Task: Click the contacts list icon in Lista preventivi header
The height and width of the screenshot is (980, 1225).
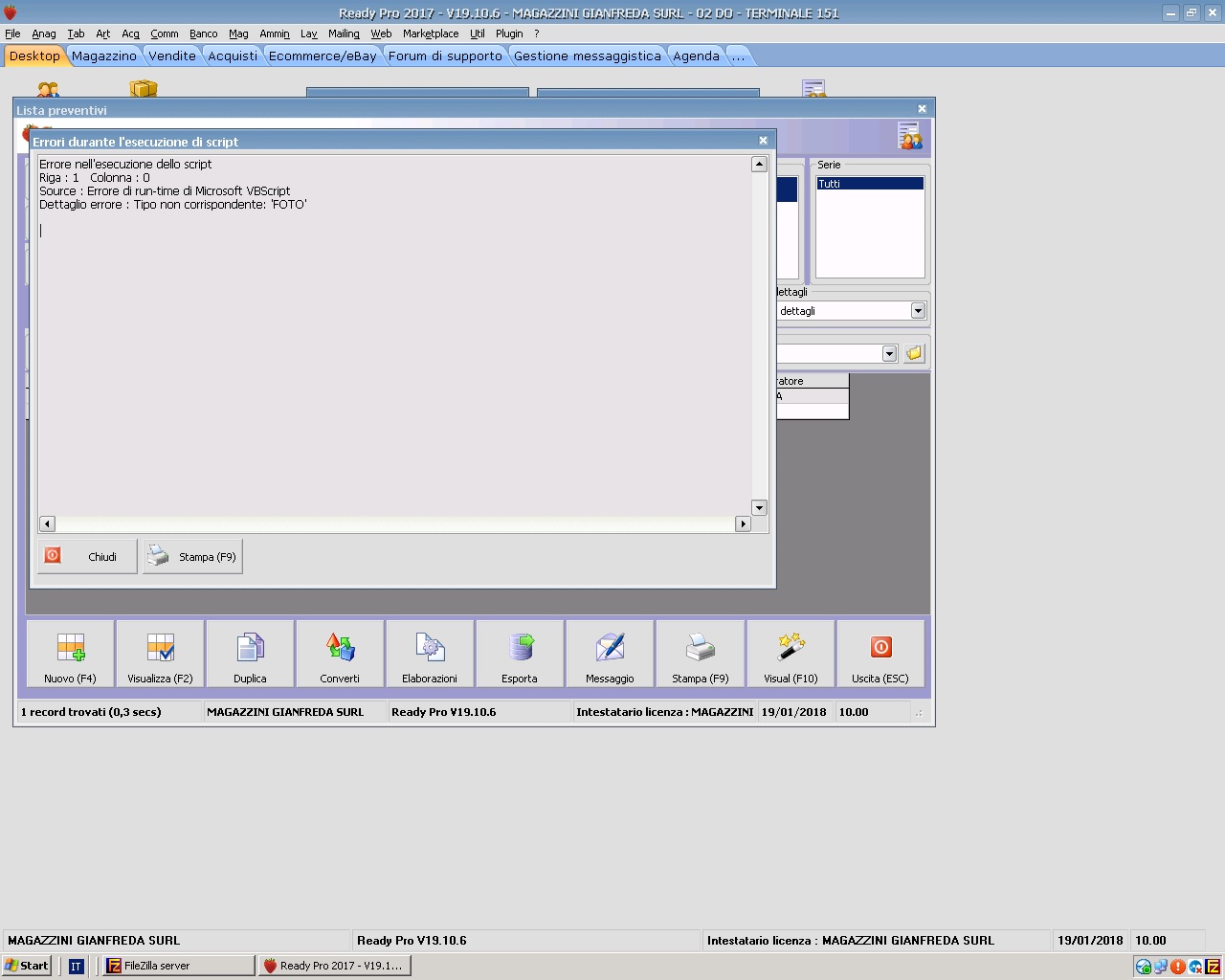Action: (x=909, y=136)
